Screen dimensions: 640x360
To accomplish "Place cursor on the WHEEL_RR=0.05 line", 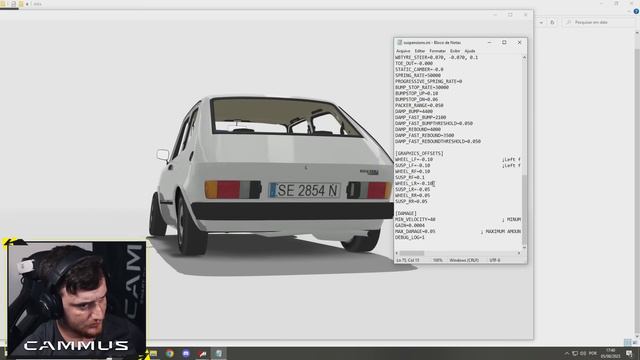I will click(412, 196).
